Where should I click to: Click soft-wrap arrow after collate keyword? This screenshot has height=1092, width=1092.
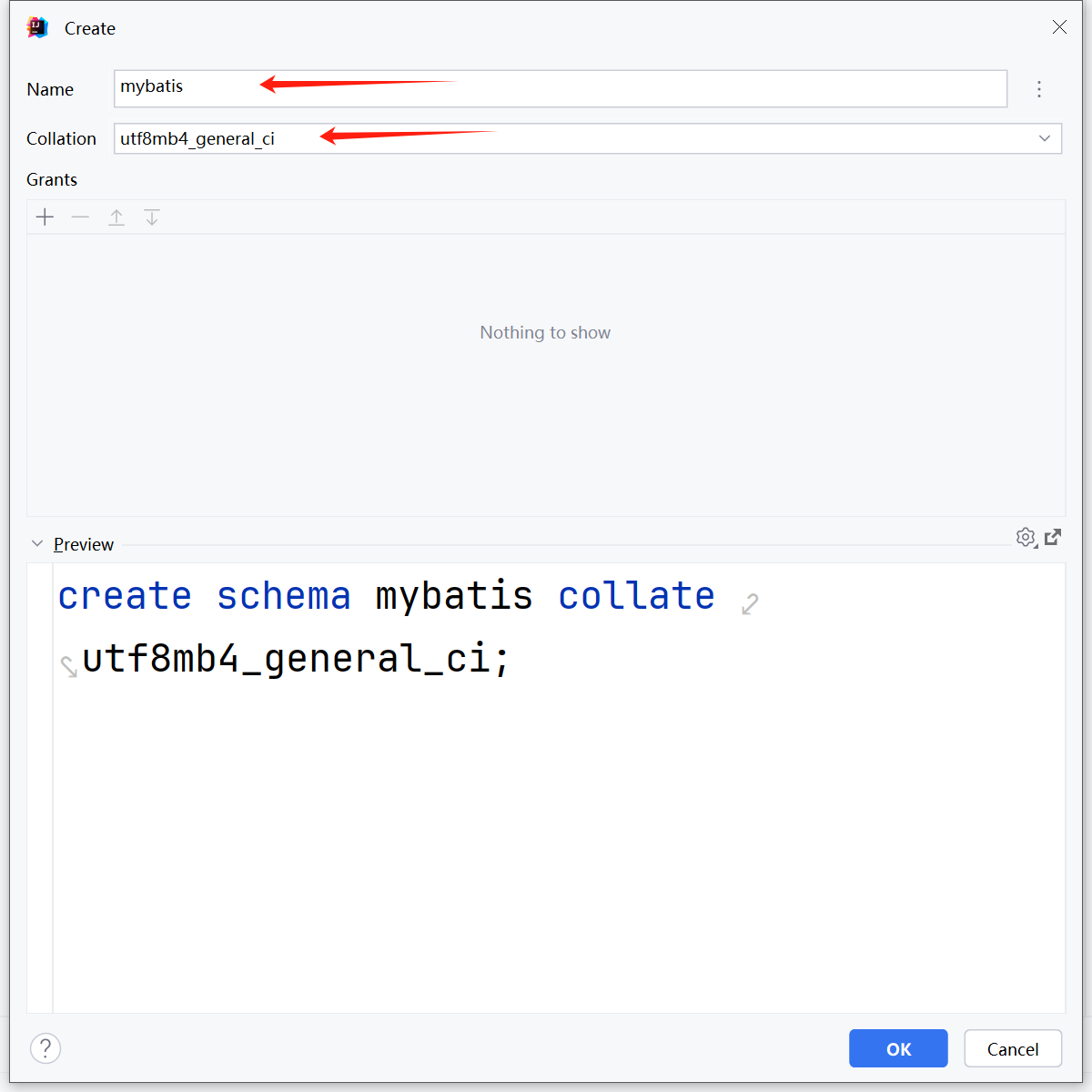pos(750,603)
